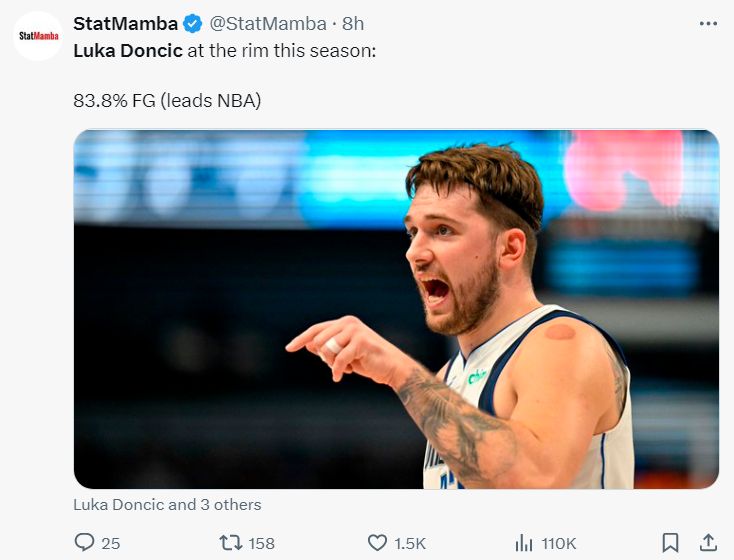The image size is (734, 560).
Task: Click the 1.5K likes count
Action: click(410, 543)
